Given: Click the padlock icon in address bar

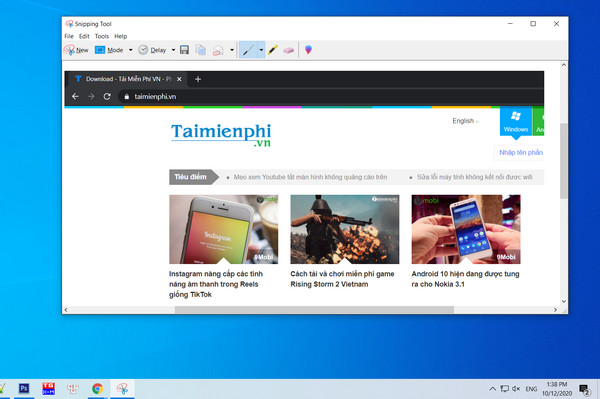Looking at the screenshot, I should tap(126, 97).
